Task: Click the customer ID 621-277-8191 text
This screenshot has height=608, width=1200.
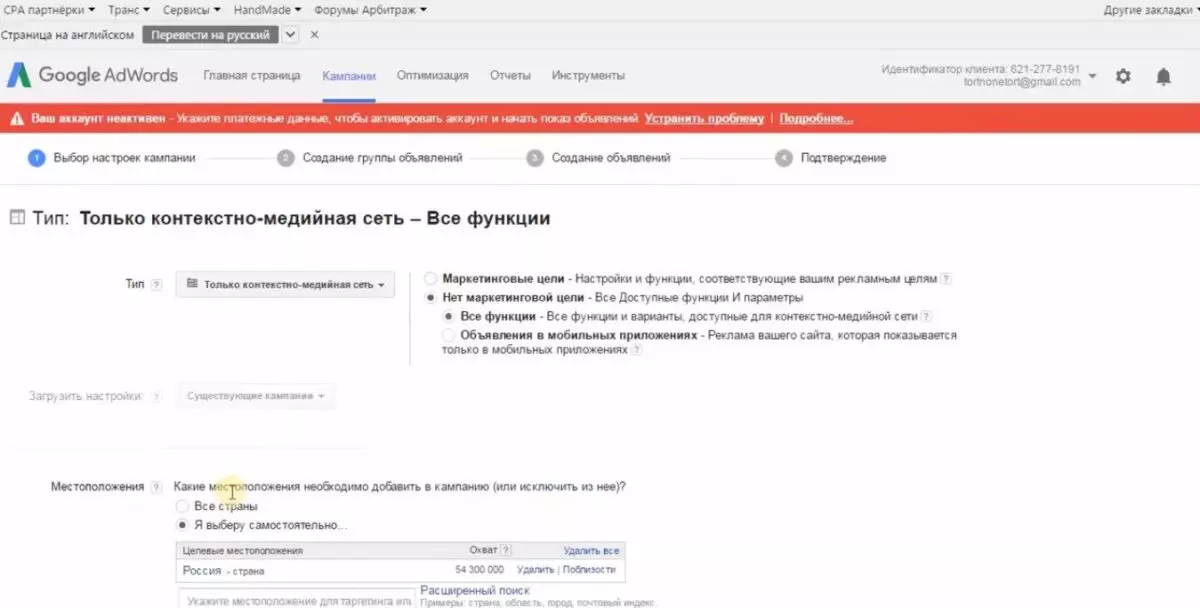Action: (981, 69)
